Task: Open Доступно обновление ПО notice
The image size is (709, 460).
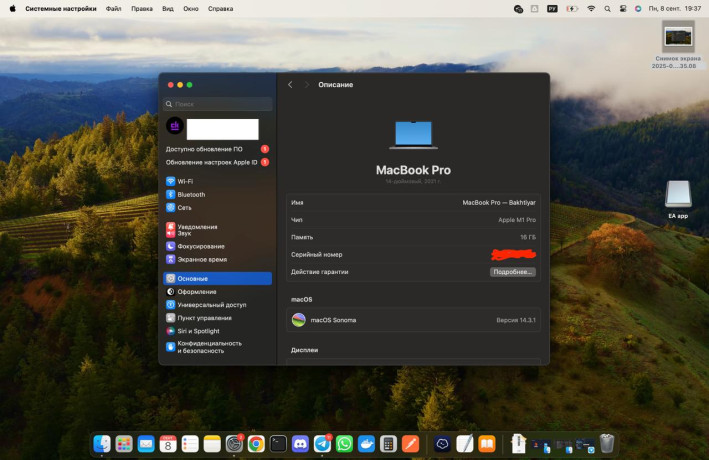Action: (x=217, y=149)
